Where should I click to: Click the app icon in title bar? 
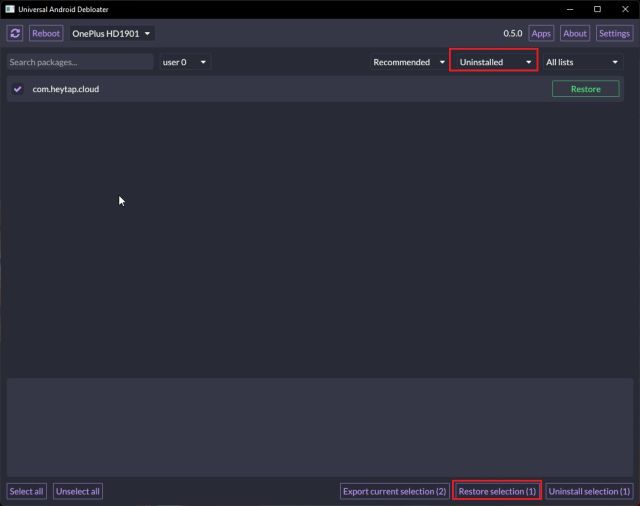coord(10,9)
